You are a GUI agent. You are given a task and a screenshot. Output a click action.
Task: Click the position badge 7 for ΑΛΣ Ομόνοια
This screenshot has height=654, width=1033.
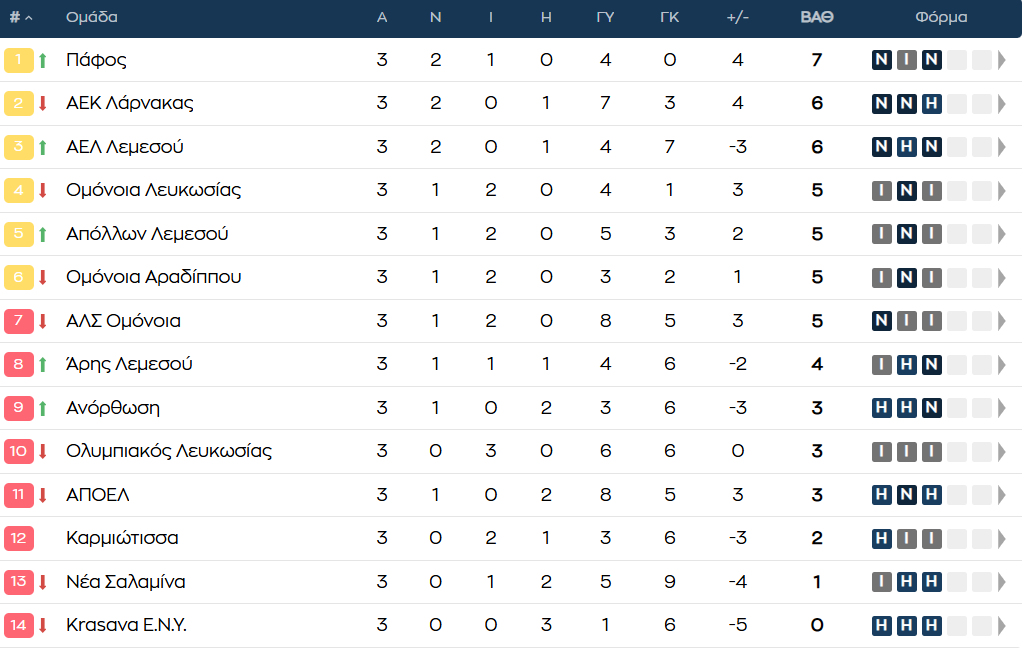point(18,321)
